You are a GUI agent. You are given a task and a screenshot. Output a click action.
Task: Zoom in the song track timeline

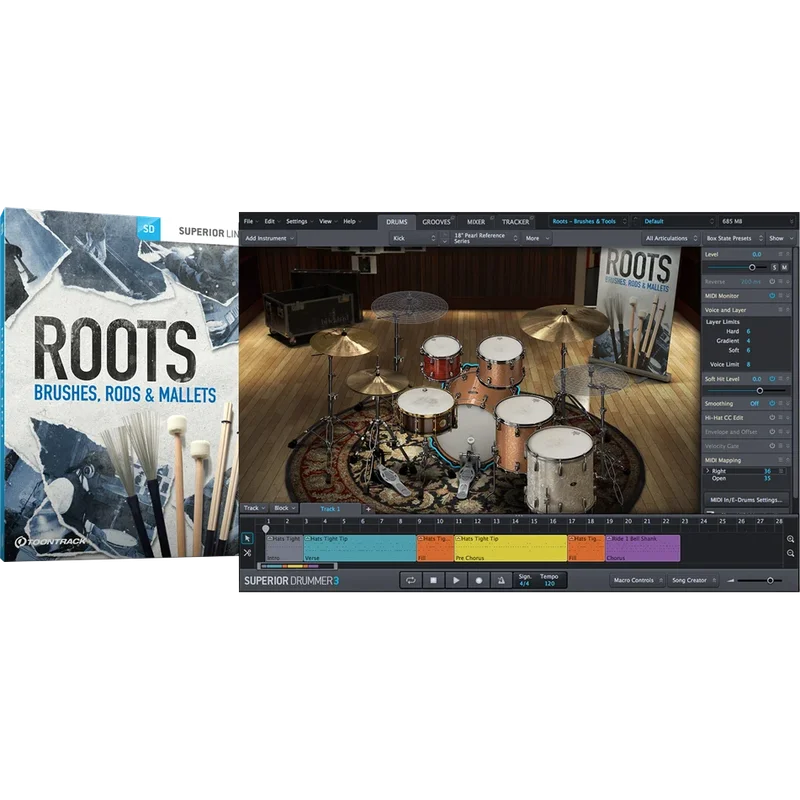click(790, 539)
